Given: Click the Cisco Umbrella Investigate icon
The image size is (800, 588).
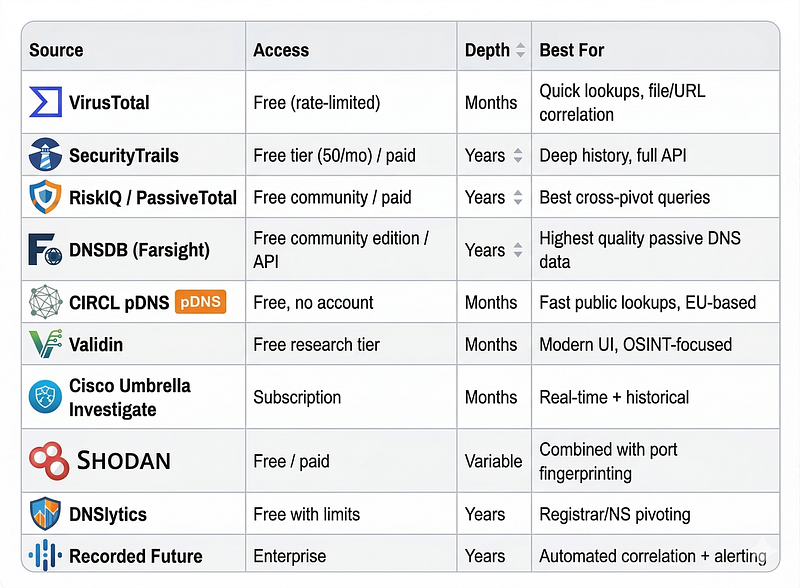Looking at the screenshot, I should [45, 397].
